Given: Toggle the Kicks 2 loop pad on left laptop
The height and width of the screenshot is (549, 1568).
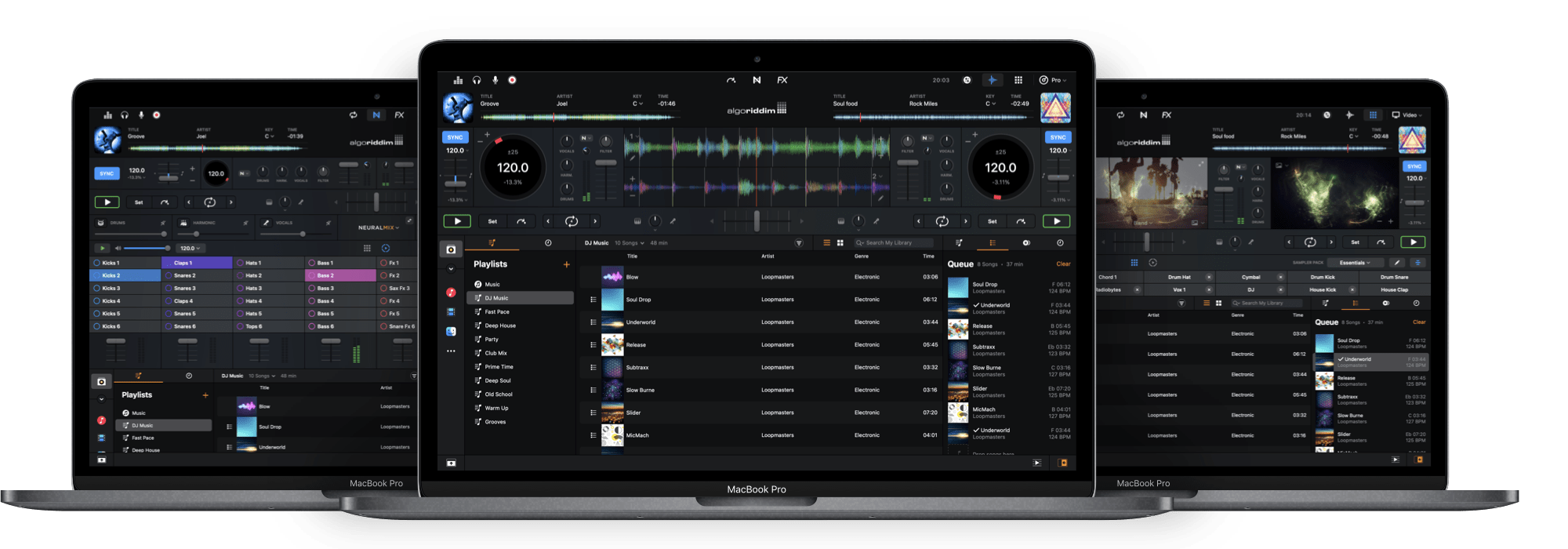Looking at the screenshot, I should click(x=125, y=275).
